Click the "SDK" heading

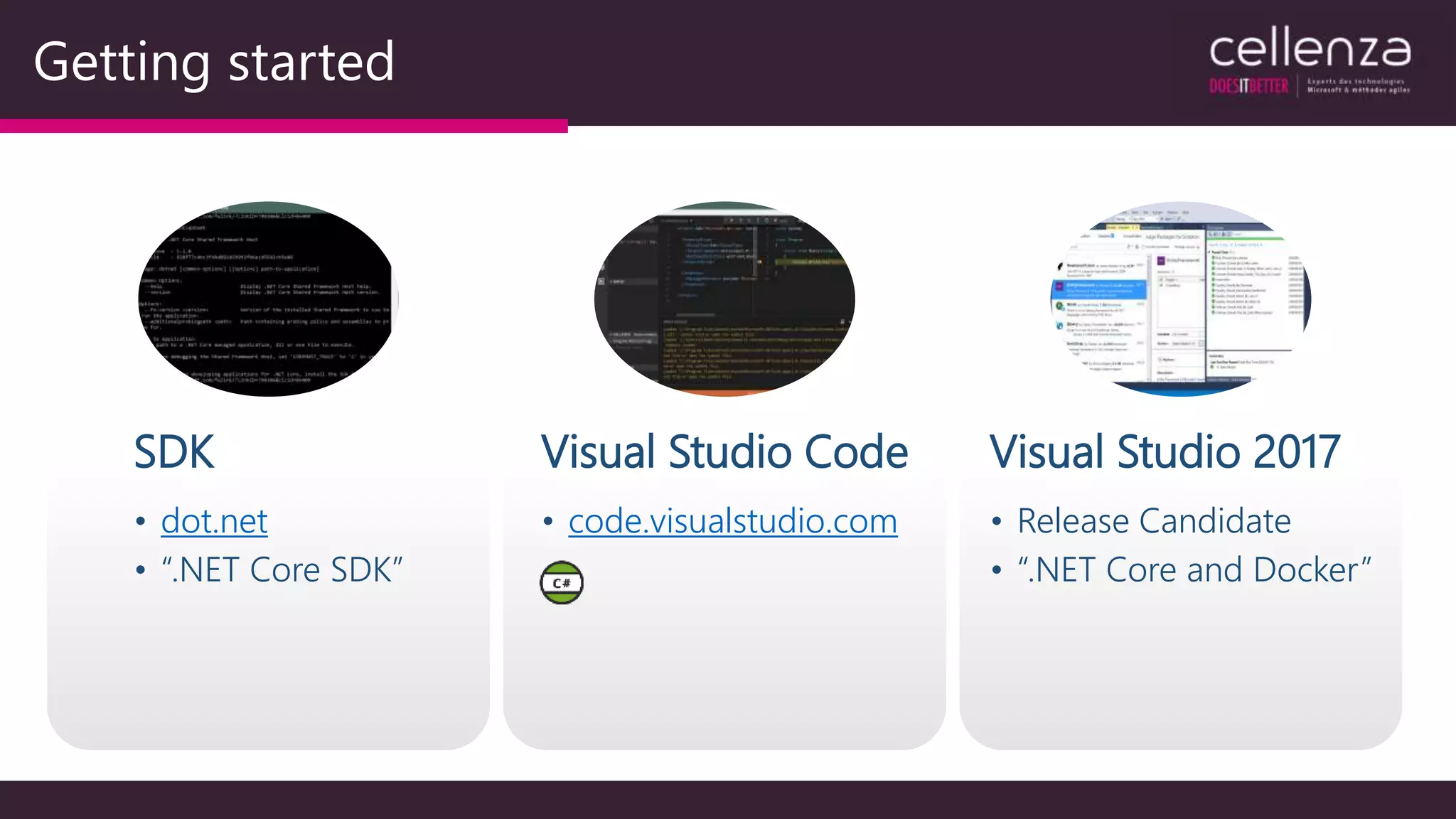174,452
